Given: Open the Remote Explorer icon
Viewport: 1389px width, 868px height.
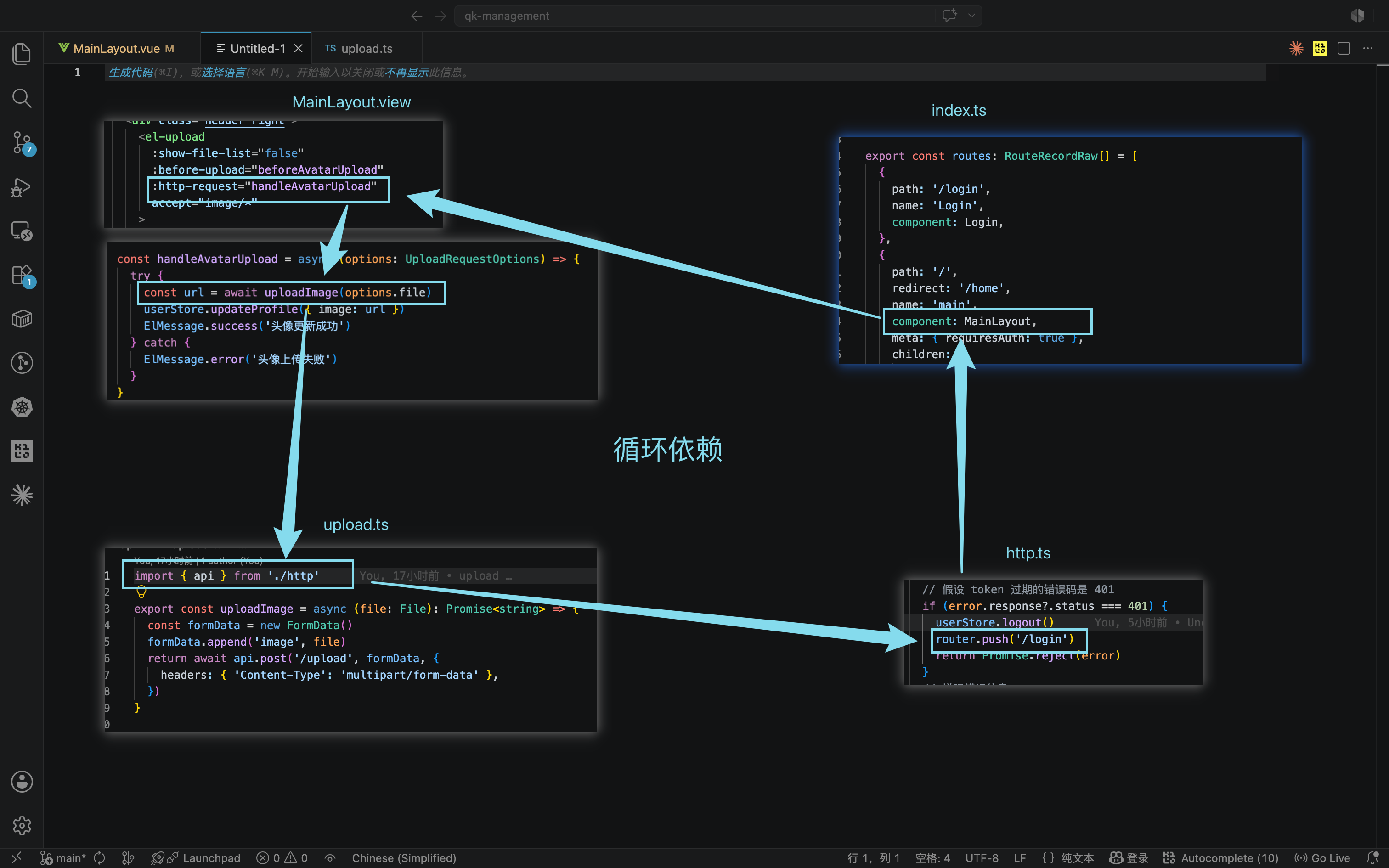Looking at the screenshot, I should click(22, 231).
